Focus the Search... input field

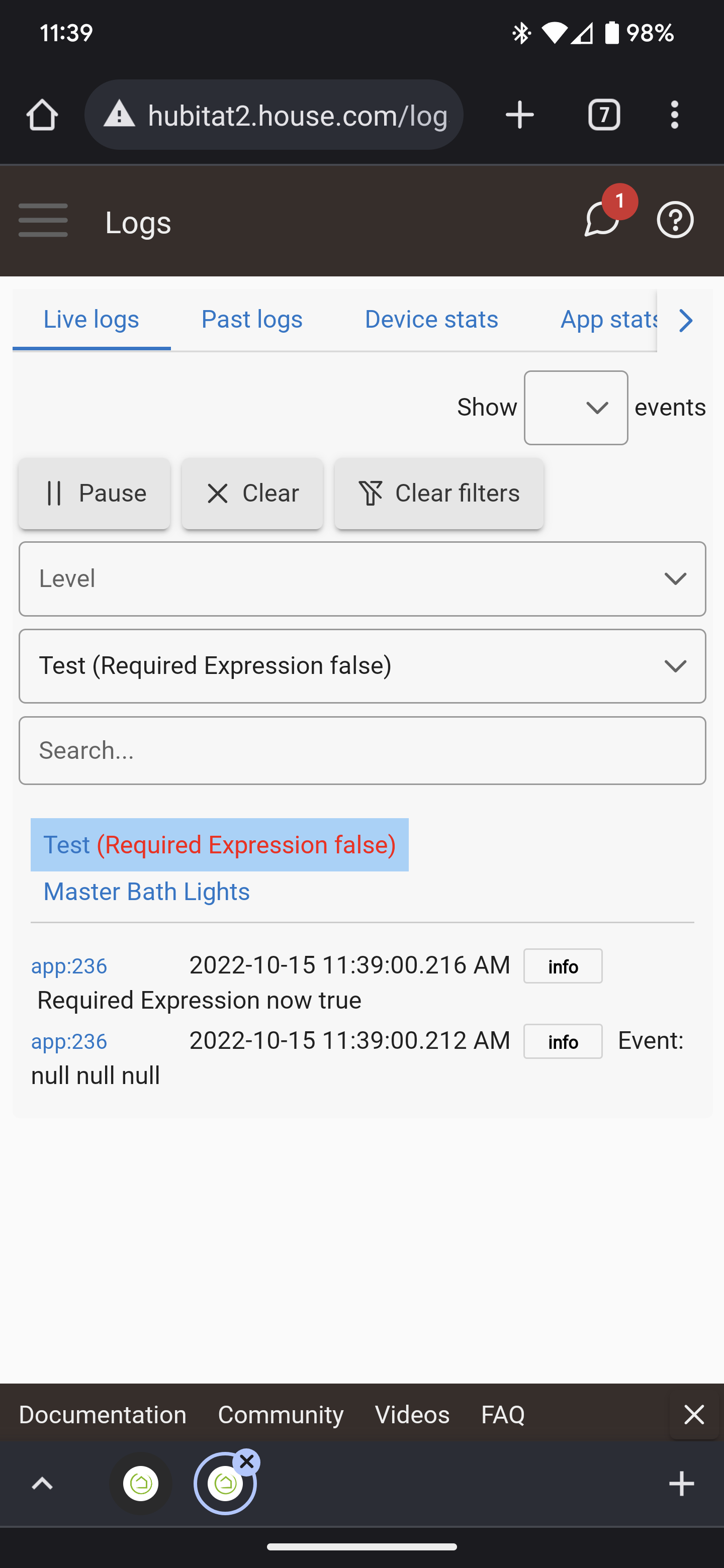[x=363, y=750]
